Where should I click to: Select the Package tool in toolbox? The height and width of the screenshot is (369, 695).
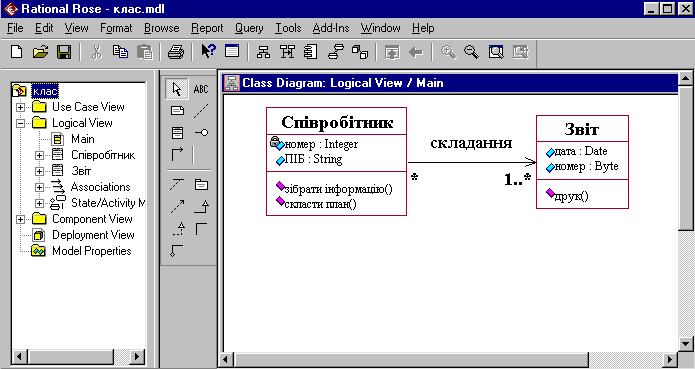(201, 184)
